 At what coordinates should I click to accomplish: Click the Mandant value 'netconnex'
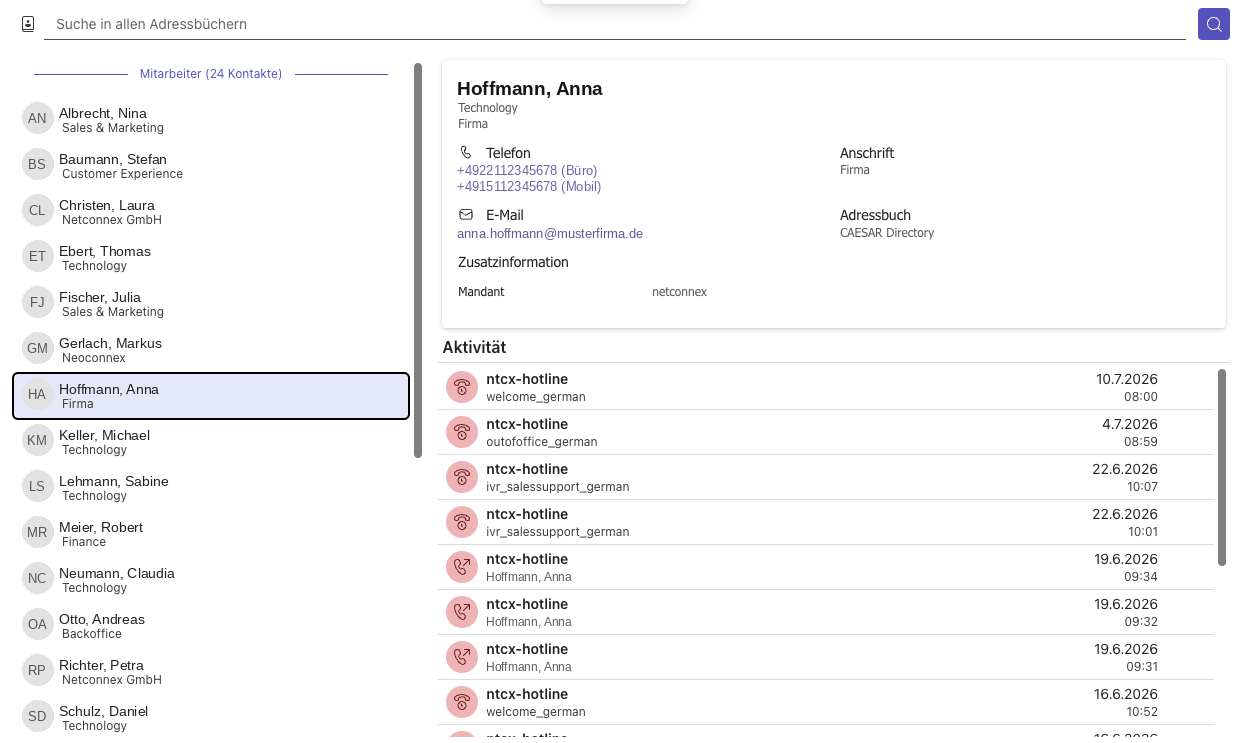(679, 292)
